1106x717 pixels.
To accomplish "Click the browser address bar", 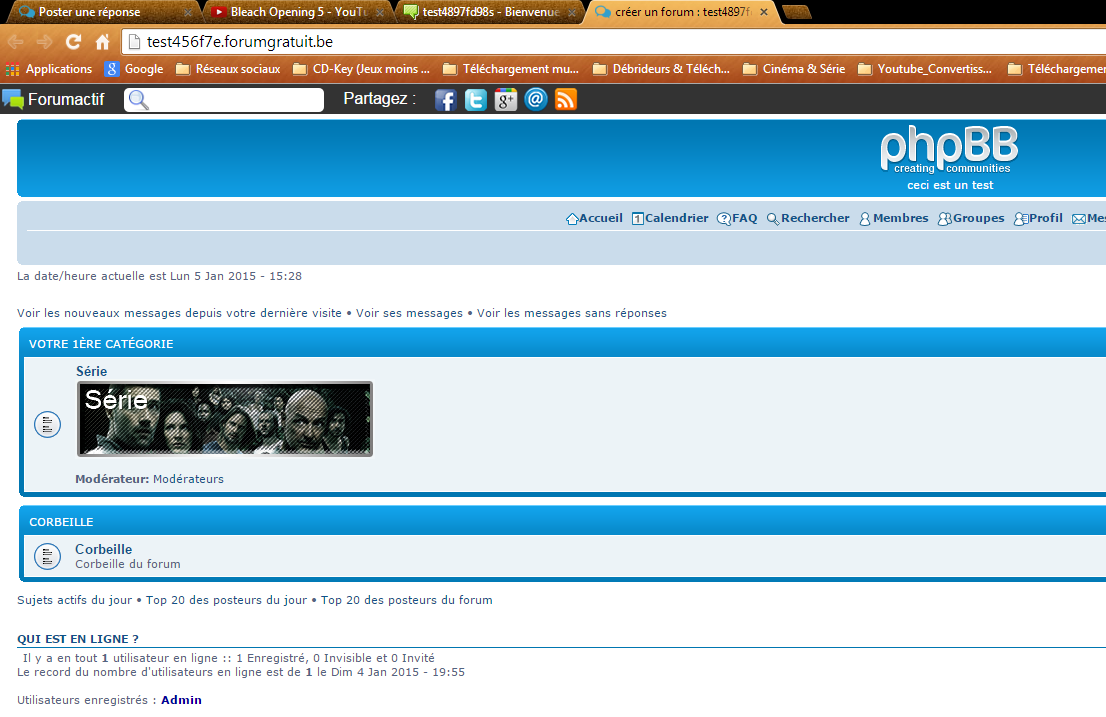I will point(614,42).
